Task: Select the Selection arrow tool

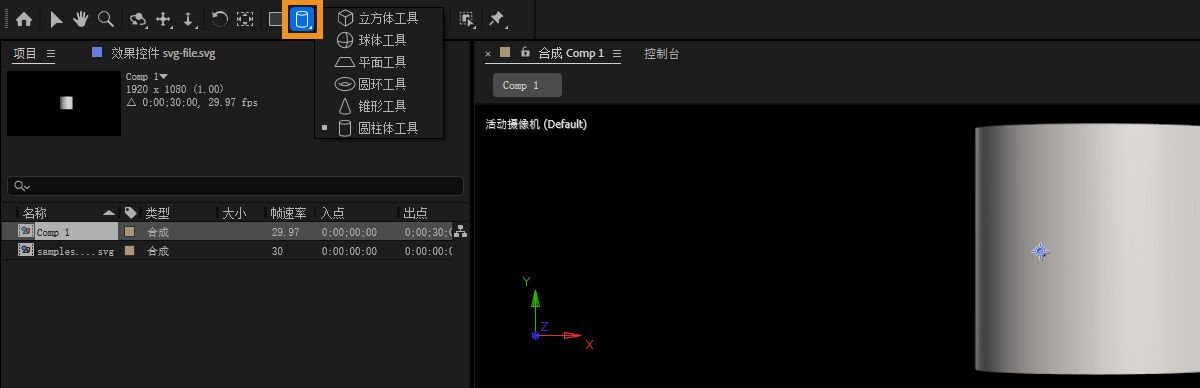Action: [56, 19]
